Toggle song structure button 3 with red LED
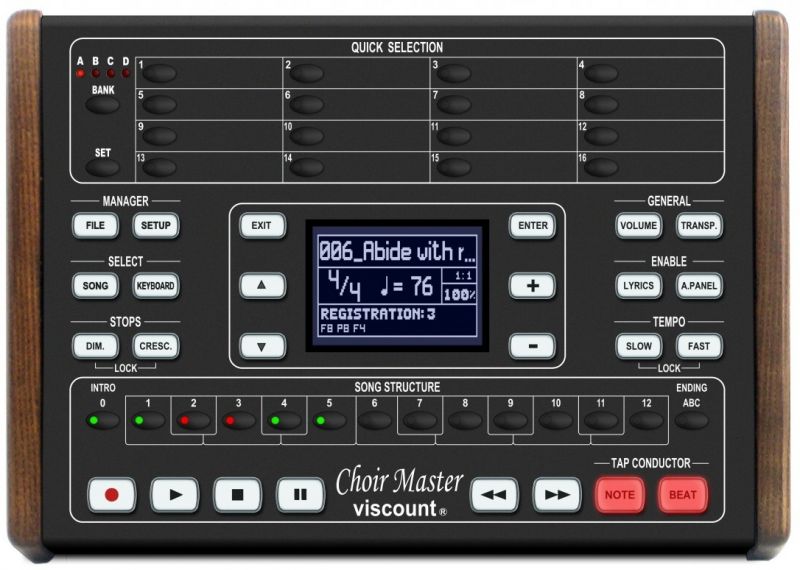Viewport: 800px width, 570px height. (238, 421)
